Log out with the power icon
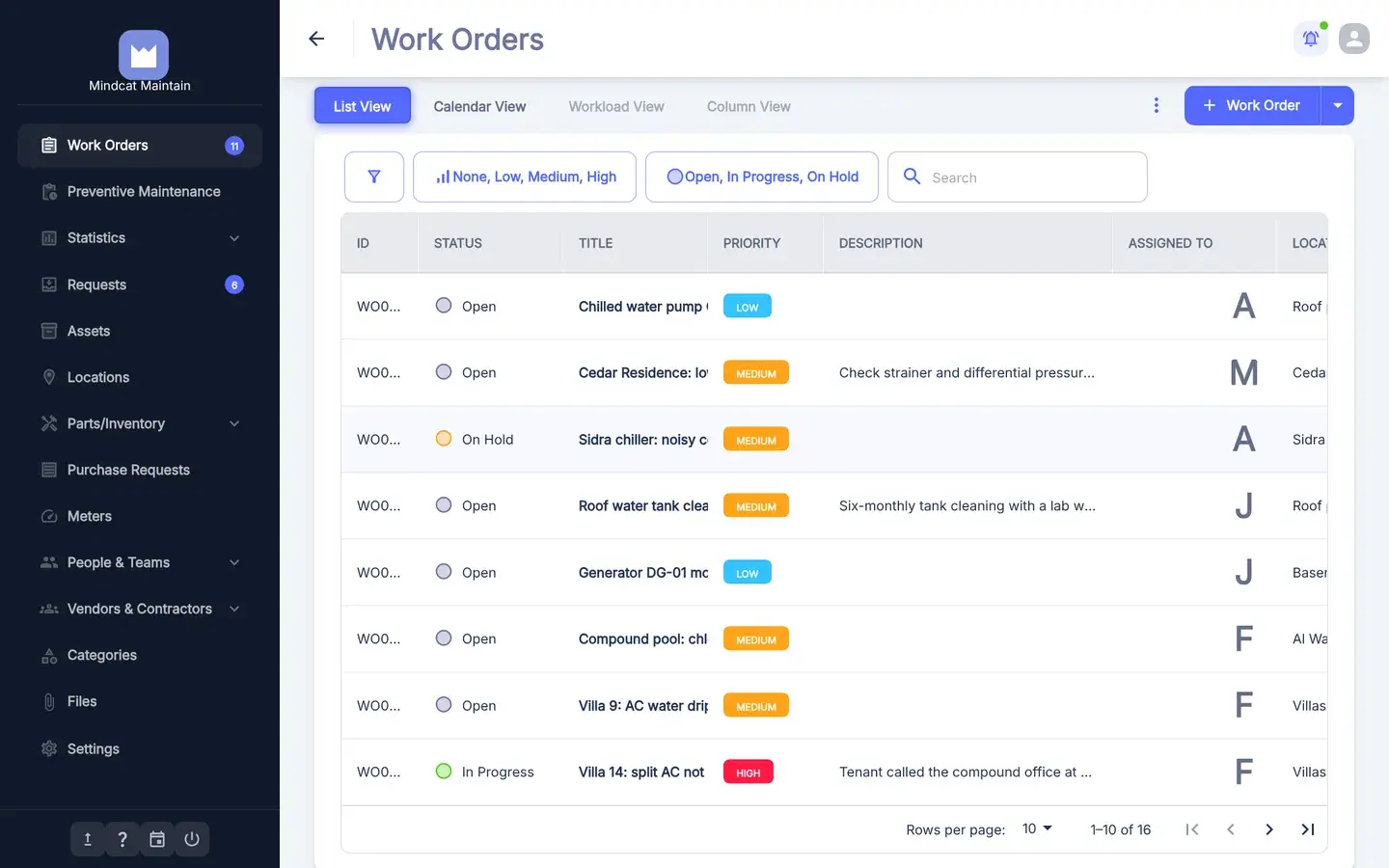1389x868 pixels. [x=192, y=839]
